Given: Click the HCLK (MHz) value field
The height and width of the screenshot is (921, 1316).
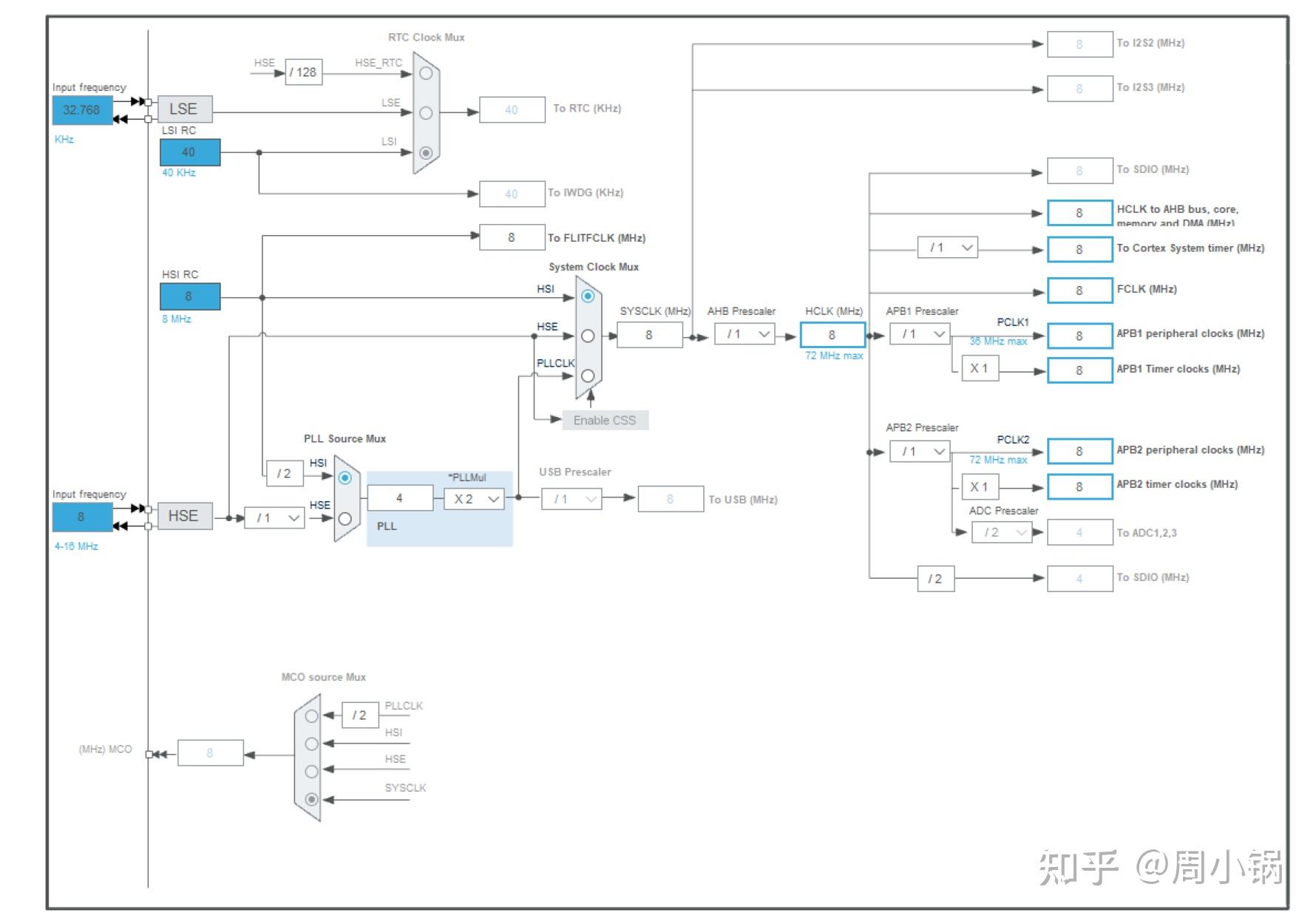Looking at the screenshot, I should (832, 335).
